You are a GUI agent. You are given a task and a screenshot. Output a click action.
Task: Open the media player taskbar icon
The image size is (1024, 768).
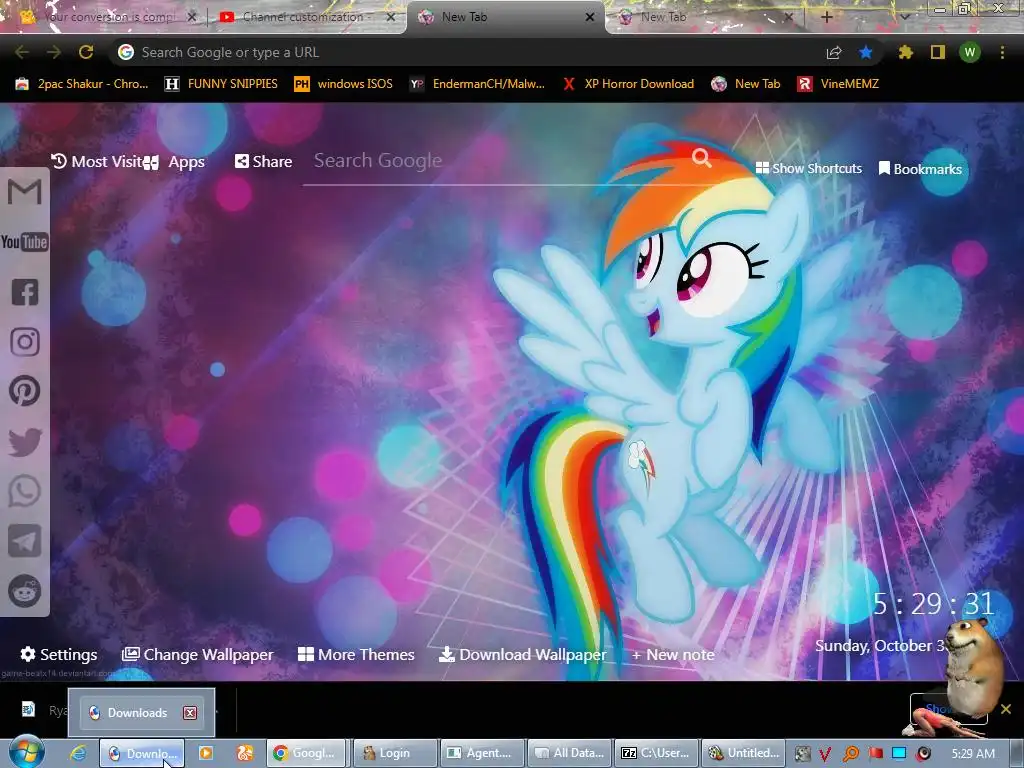[206, 753]
